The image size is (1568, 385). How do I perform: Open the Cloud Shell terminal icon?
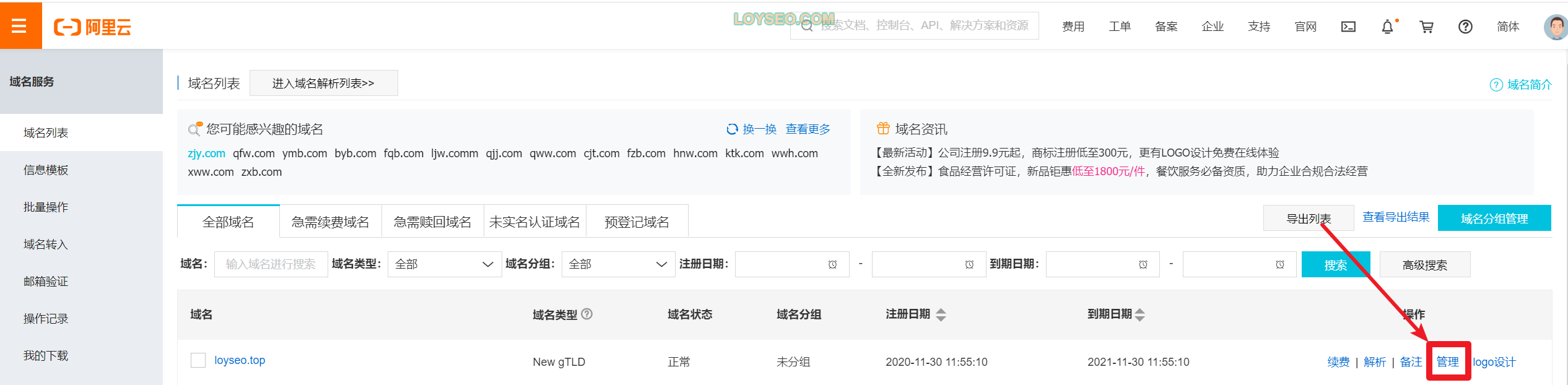(x=1348, y=27)
